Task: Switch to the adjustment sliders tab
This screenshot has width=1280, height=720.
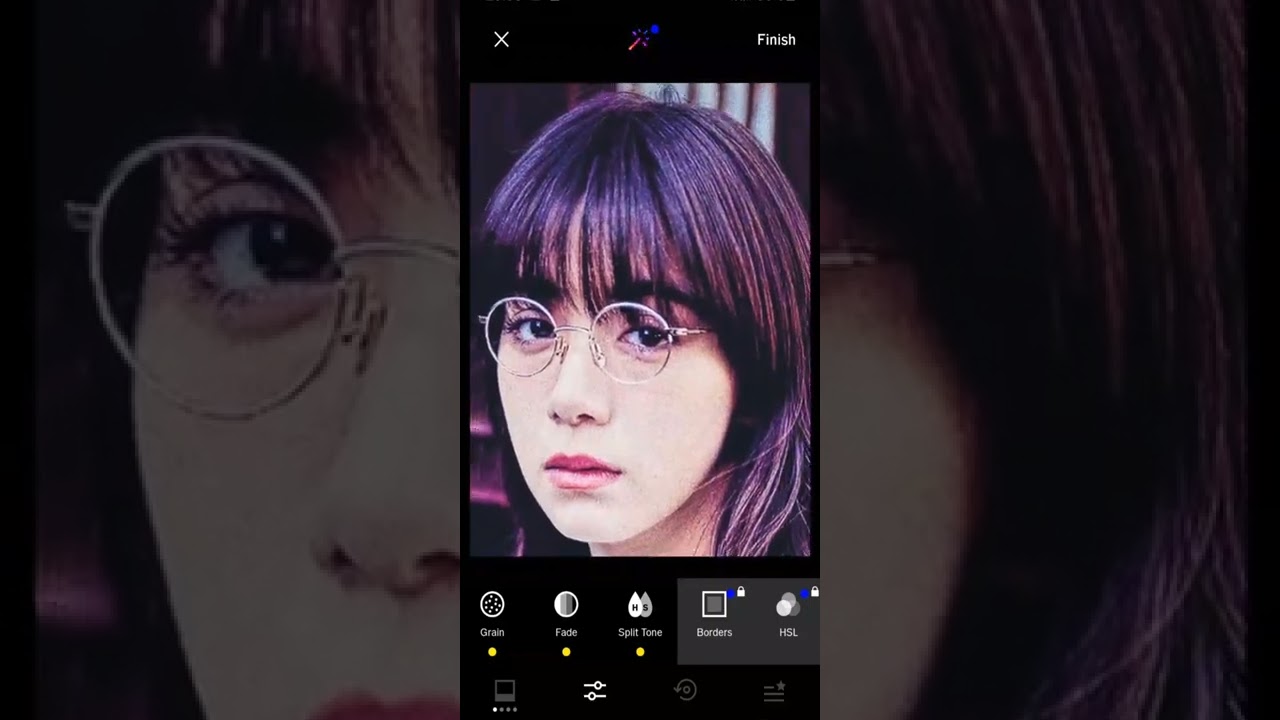Action: (595, 691)
